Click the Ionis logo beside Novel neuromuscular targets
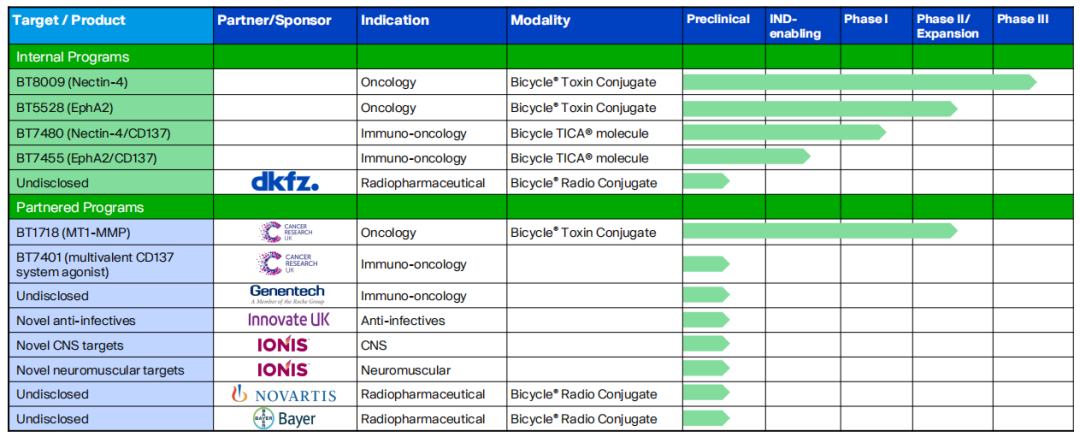This screenshot has width=1080, height=437. point(284,370)
